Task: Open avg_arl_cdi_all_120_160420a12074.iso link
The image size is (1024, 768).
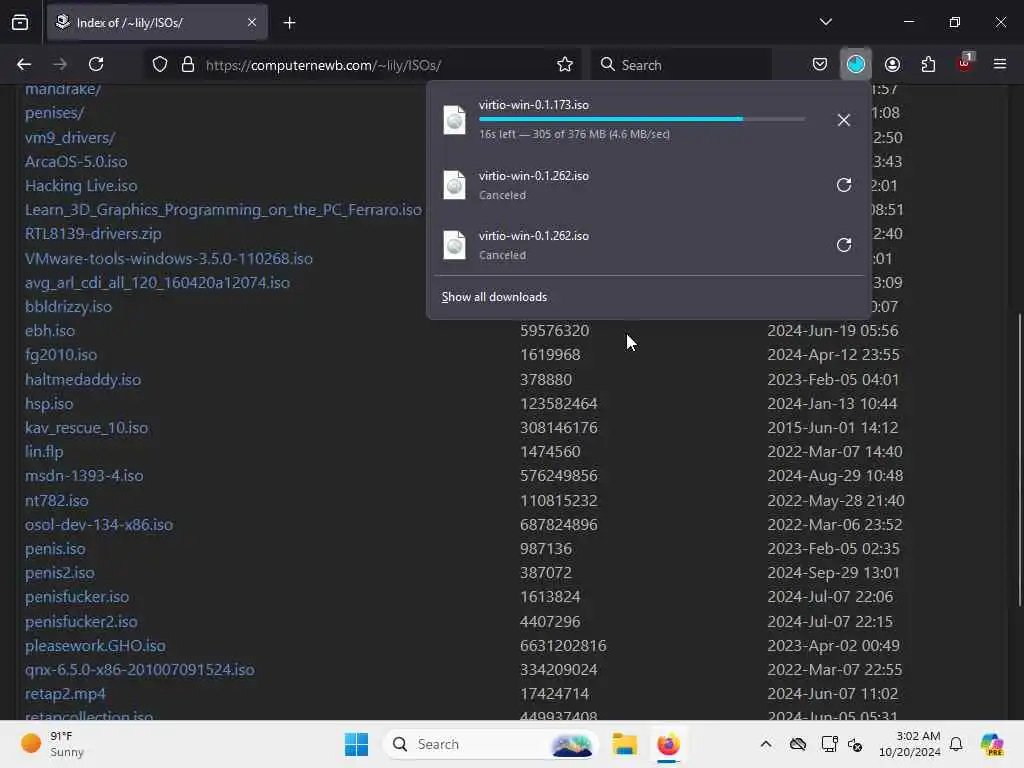Action: pyautogui.click(x=157, y=283)
